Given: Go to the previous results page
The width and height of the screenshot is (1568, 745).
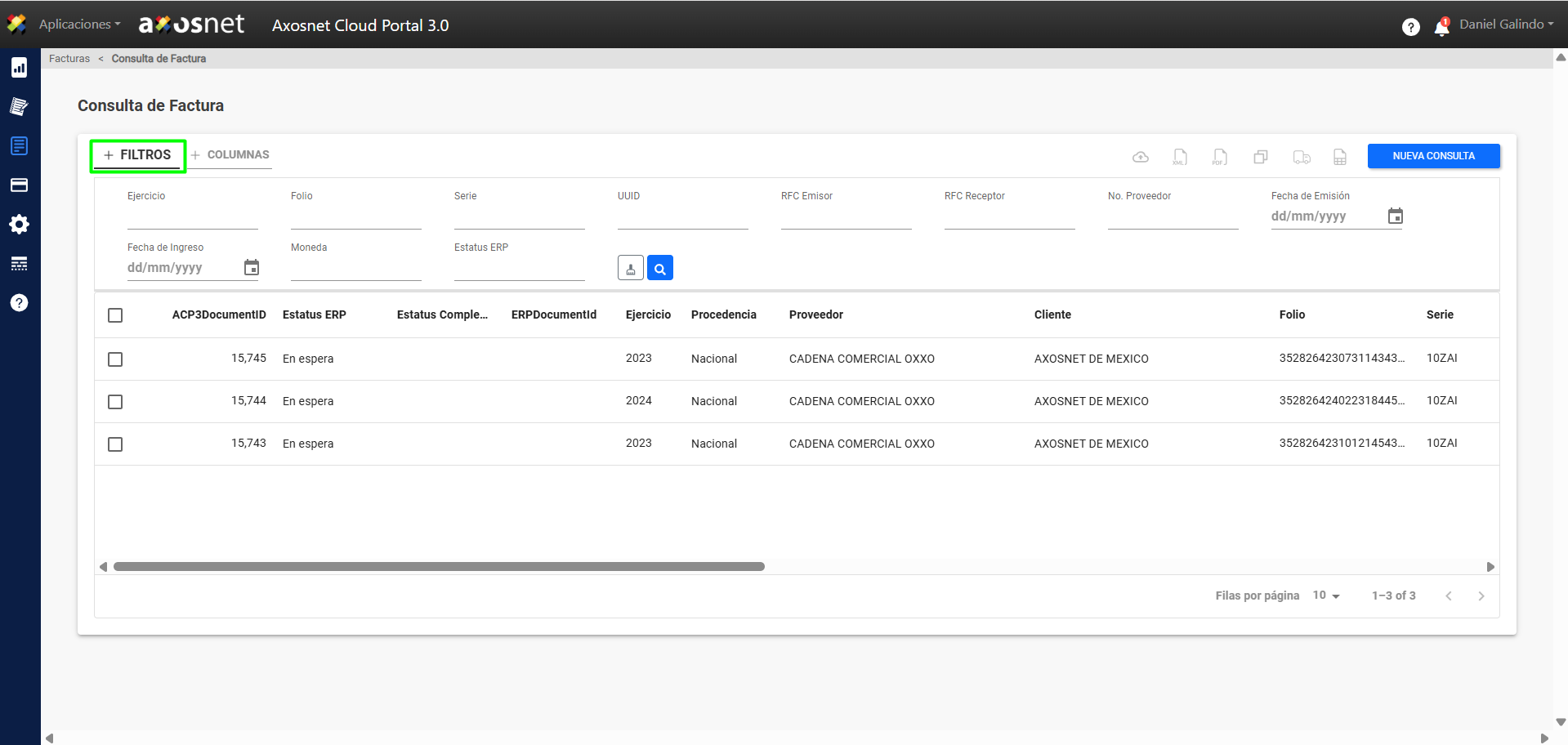Looking at the screenshot, I should coord(1449,596).
